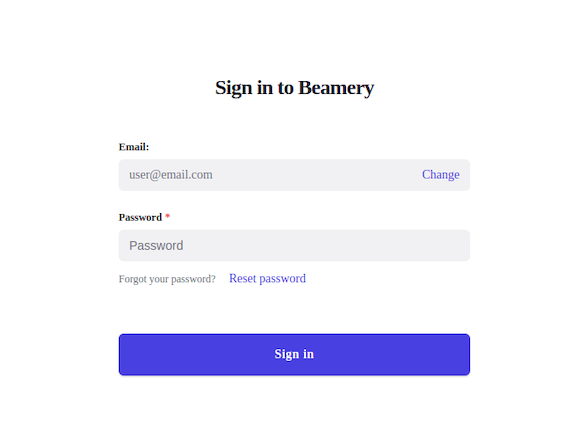Click the "Forgot your password?" text

tap(167, 279)
